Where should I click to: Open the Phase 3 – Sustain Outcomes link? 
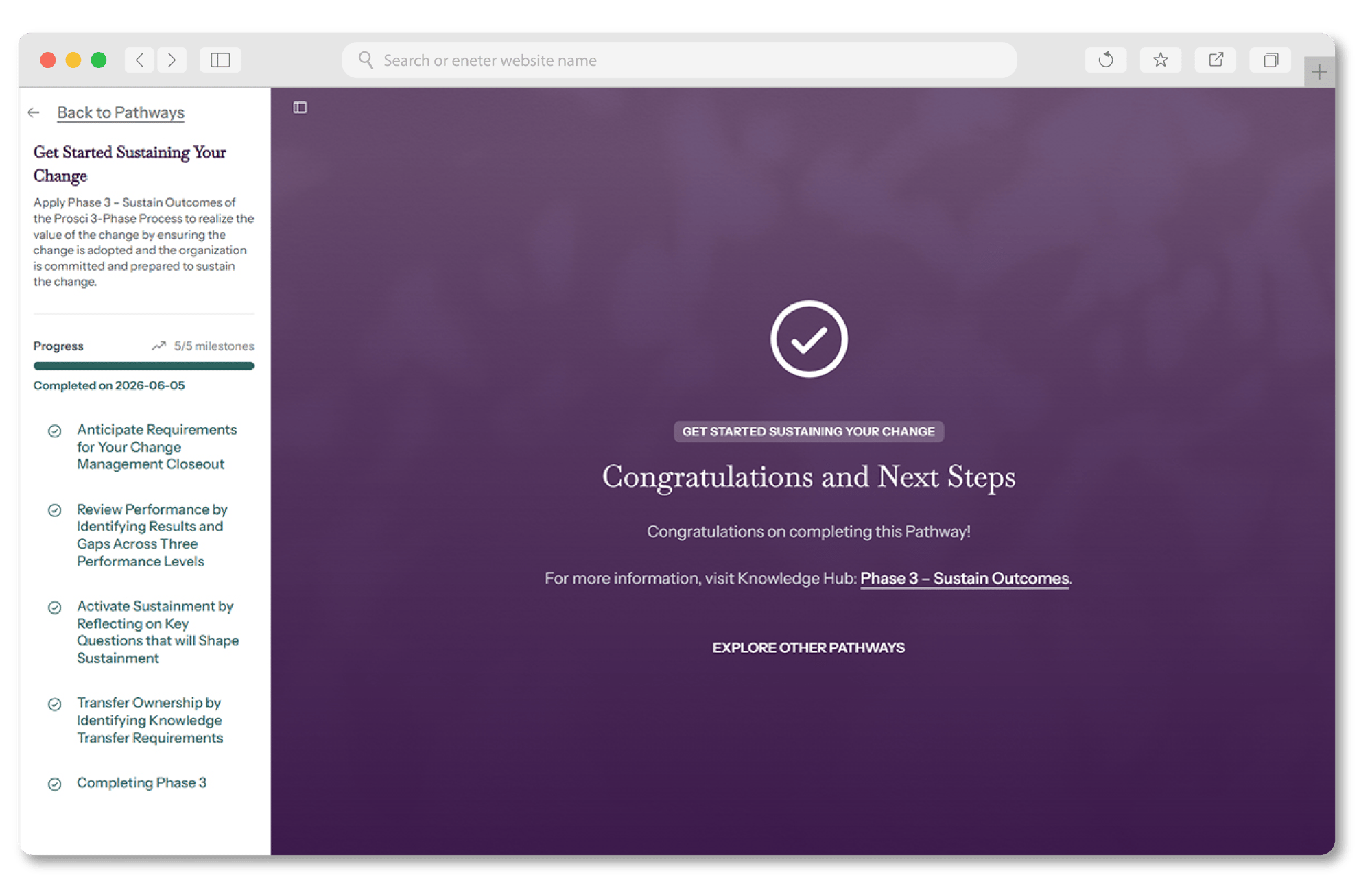965,579
